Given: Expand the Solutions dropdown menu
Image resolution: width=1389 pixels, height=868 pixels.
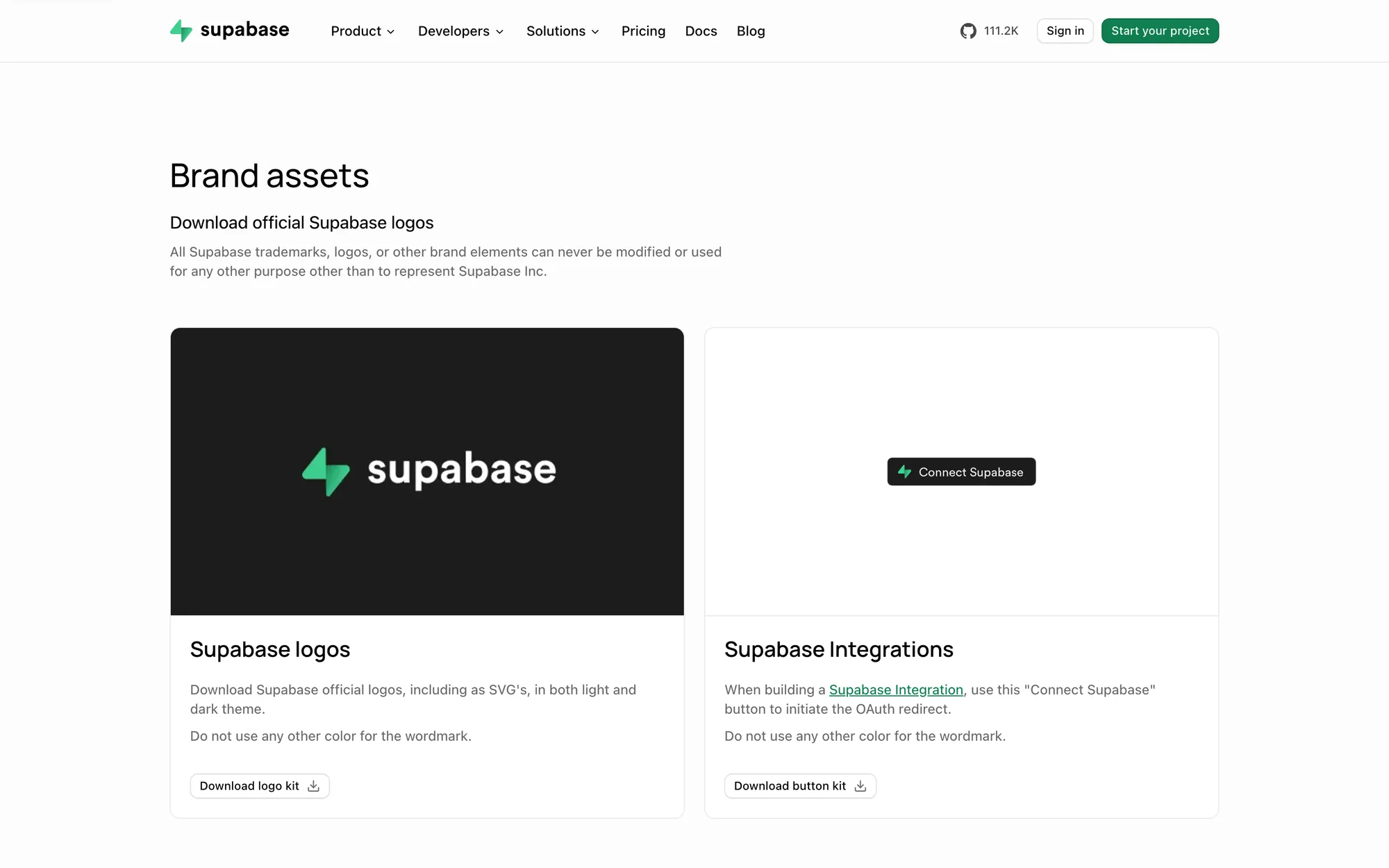Looking at the screenshot, I should tap(563, 31).
